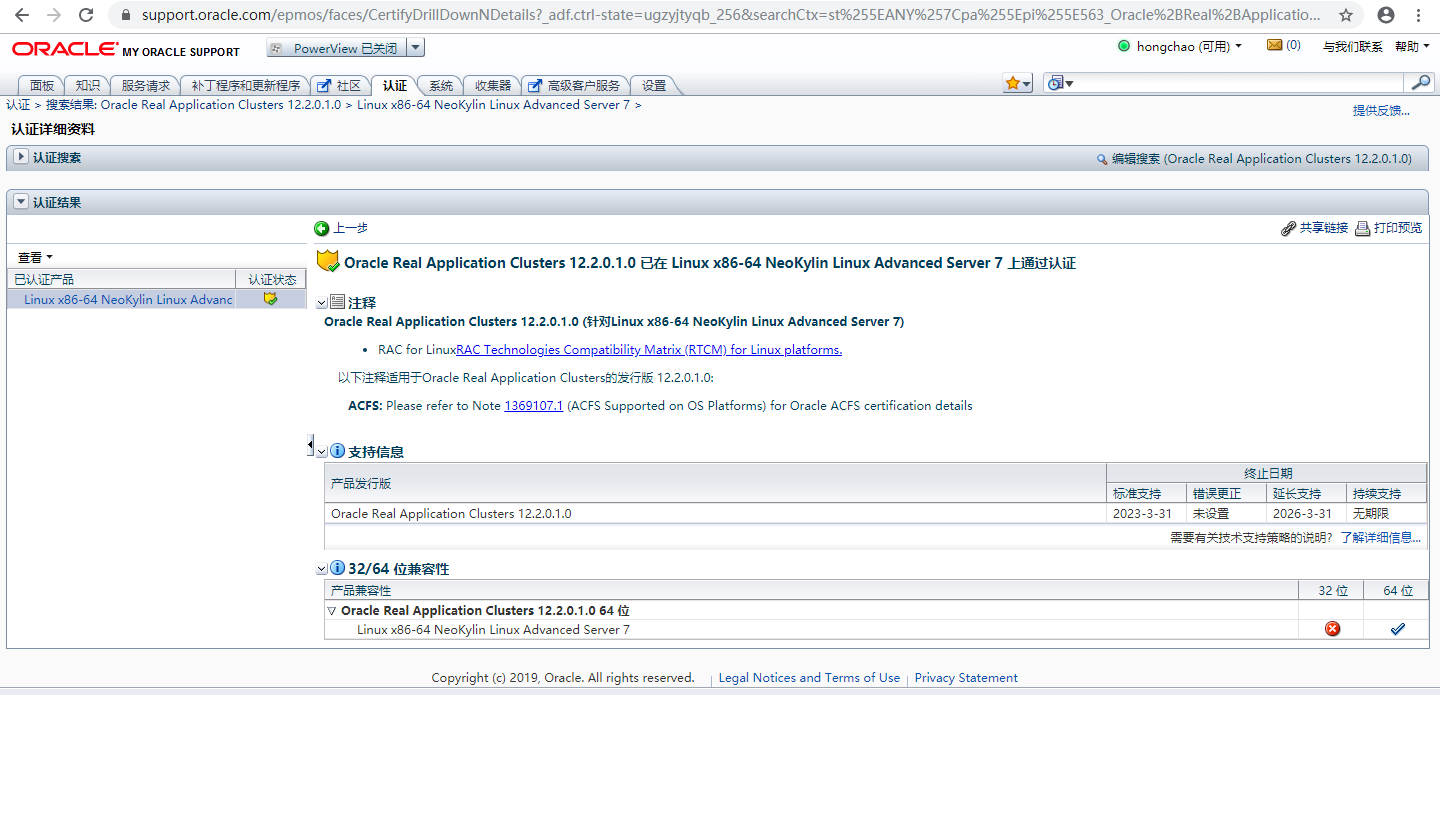The height and width of the screenshot is (823, 1440).
Task: Open the 服务请求 tab
Action: pyautogui.click(x=146, y=86)
